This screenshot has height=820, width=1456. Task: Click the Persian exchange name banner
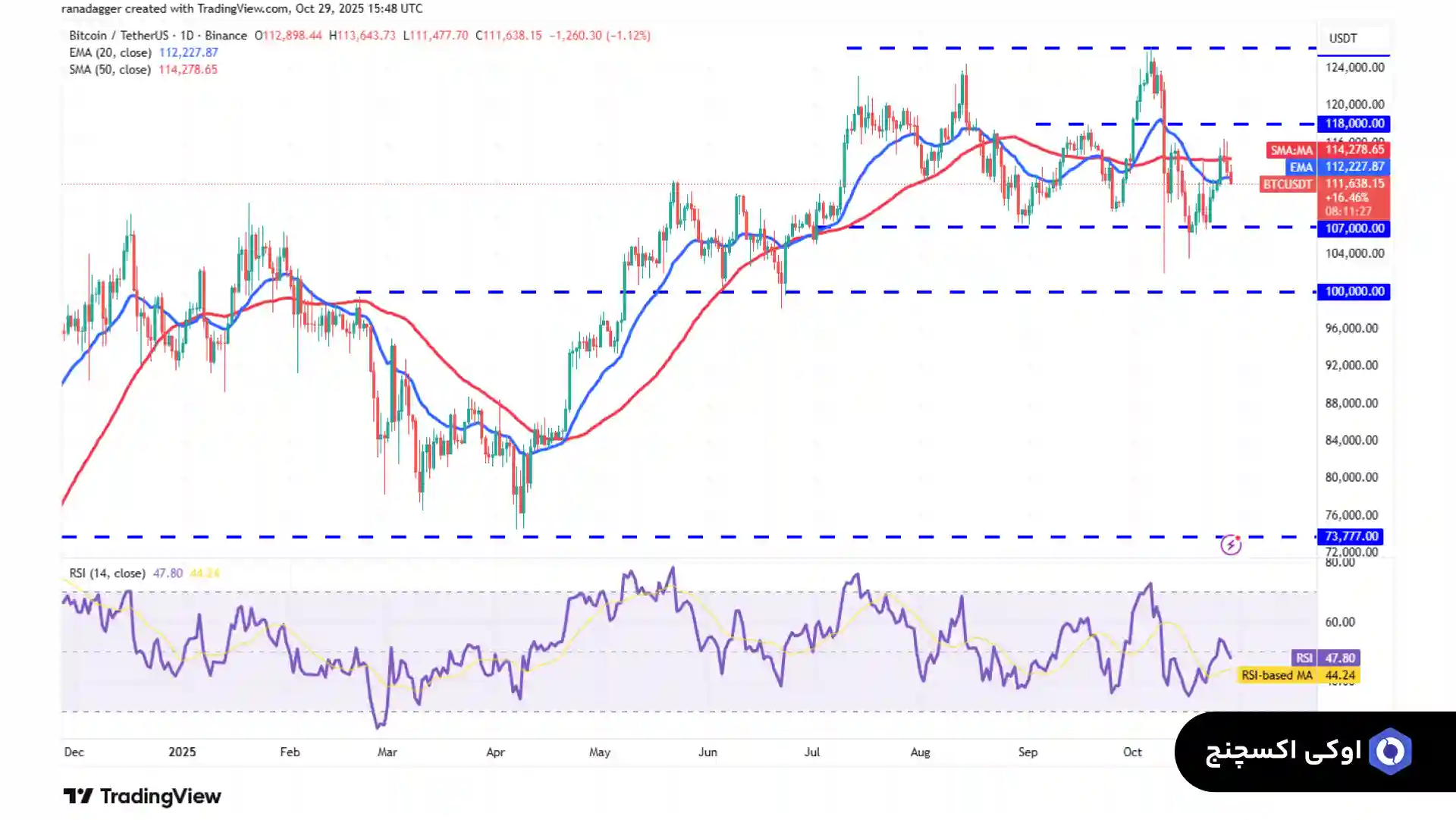point(1283,751)
